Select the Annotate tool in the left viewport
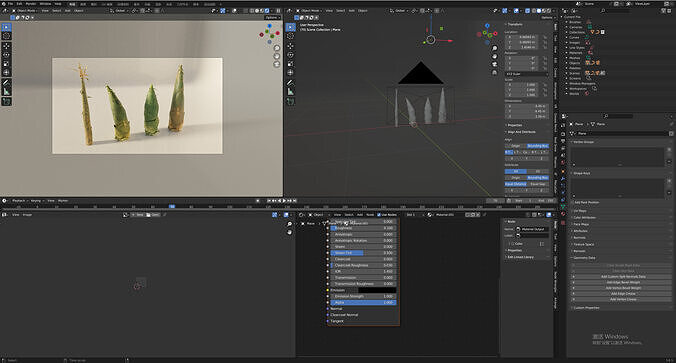Screen dimensions: 676x363 [x=6, y=82]
